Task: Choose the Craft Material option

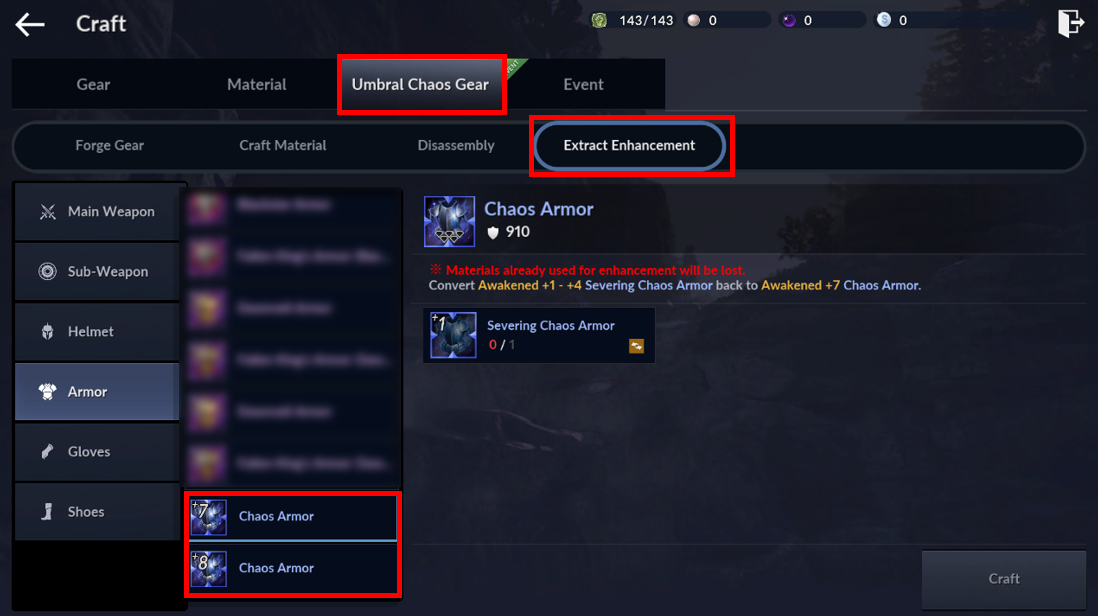Action: pyautogui.click(x=283, y=145)
